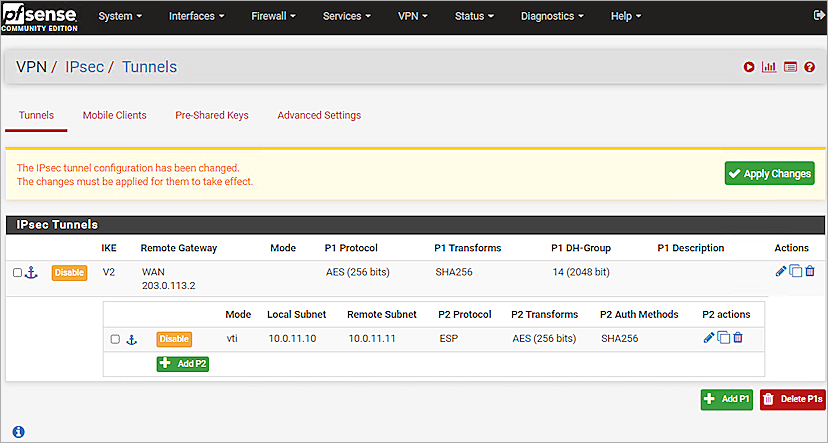828x443 pixels.
Task: Edit the vti P2 entry via its pencil icon
Action: pyautogui.click(x=709, y=339)
